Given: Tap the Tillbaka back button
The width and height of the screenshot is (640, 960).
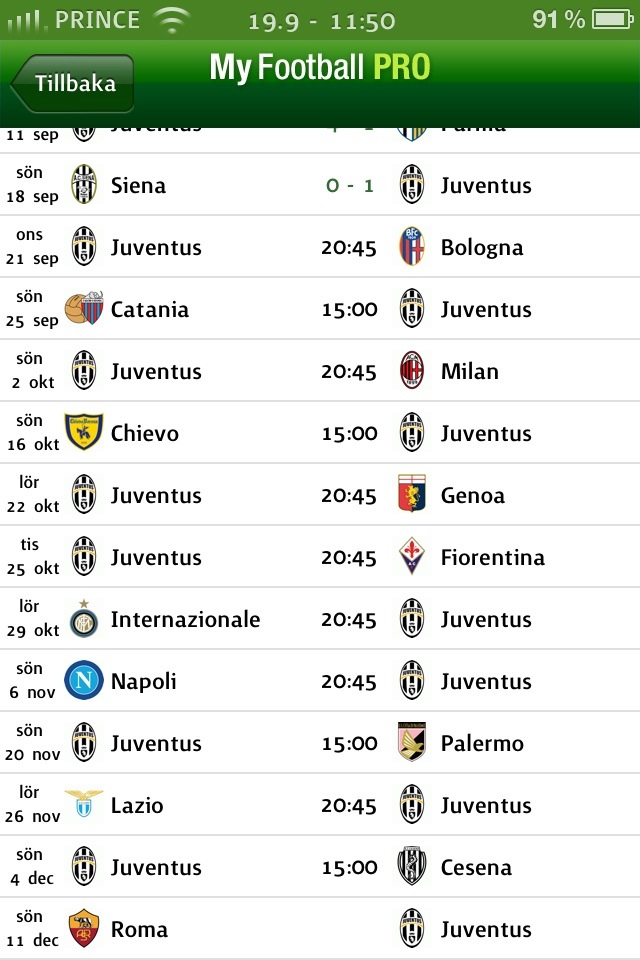Looking at the screenshot, I should [72, 83].
